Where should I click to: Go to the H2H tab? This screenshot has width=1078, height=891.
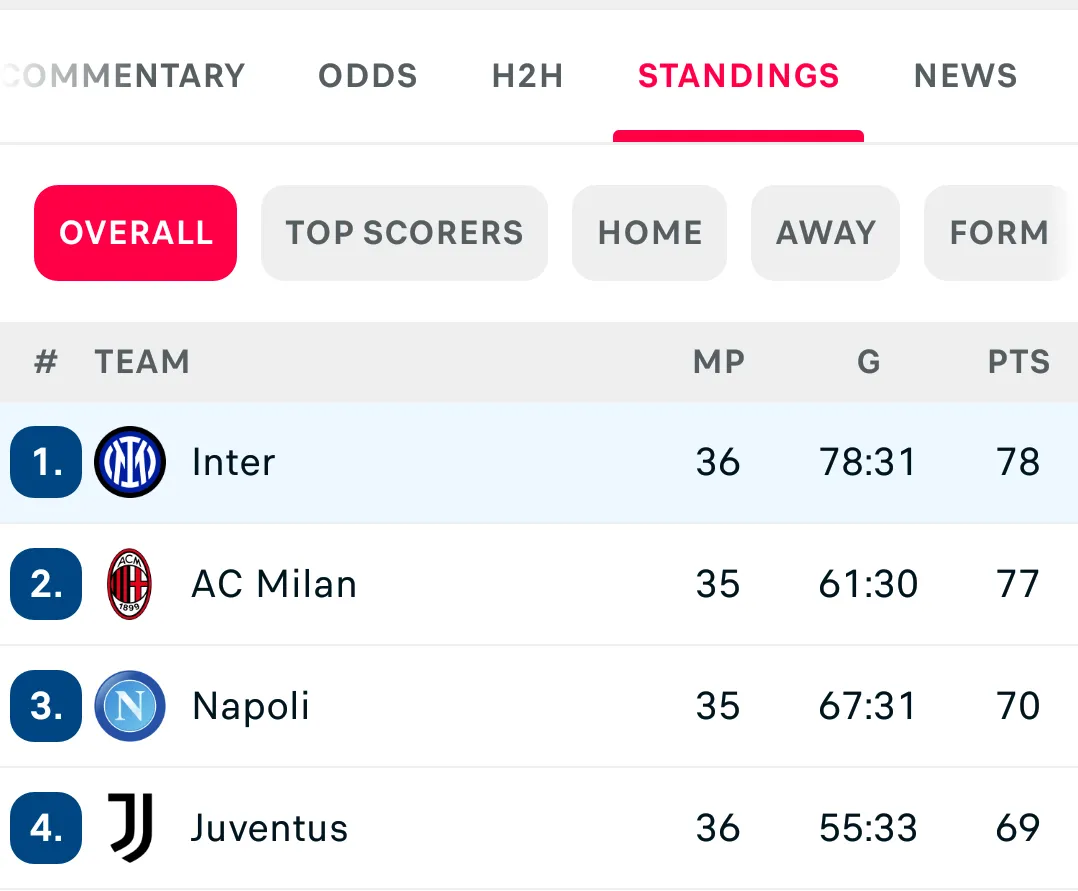tap(528, 76)
